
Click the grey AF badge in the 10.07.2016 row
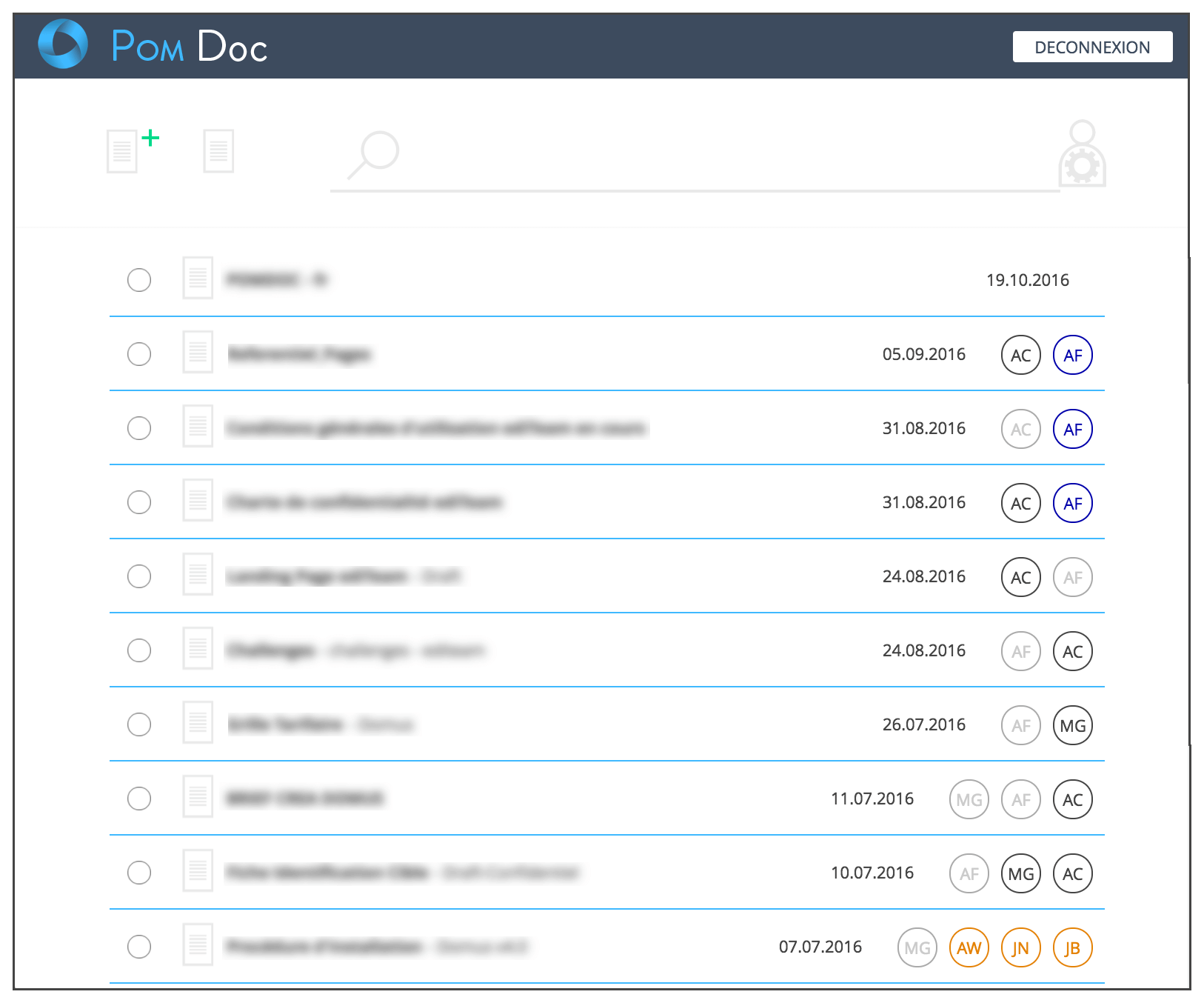pyautogui.click(x=969, y=873)
